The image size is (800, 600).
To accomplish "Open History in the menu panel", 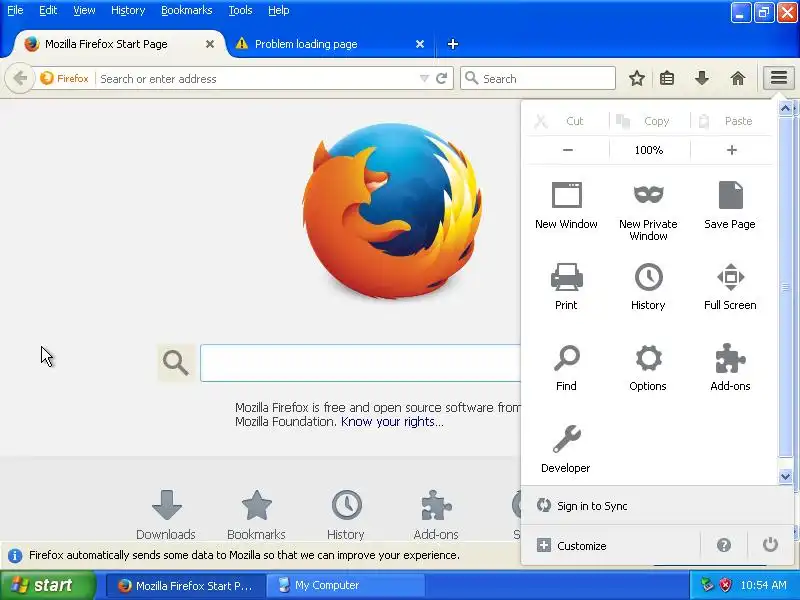I will (648, 287).
